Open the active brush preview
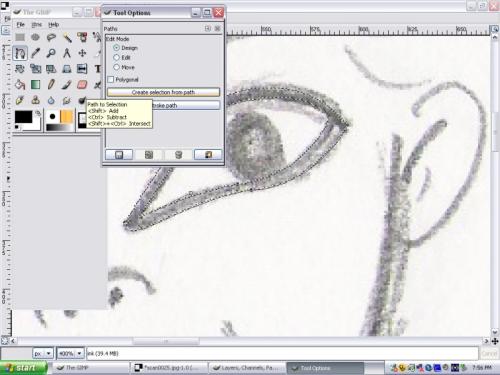Image resolution: width=500 pixels, height=375 pixels. (52, 117)
